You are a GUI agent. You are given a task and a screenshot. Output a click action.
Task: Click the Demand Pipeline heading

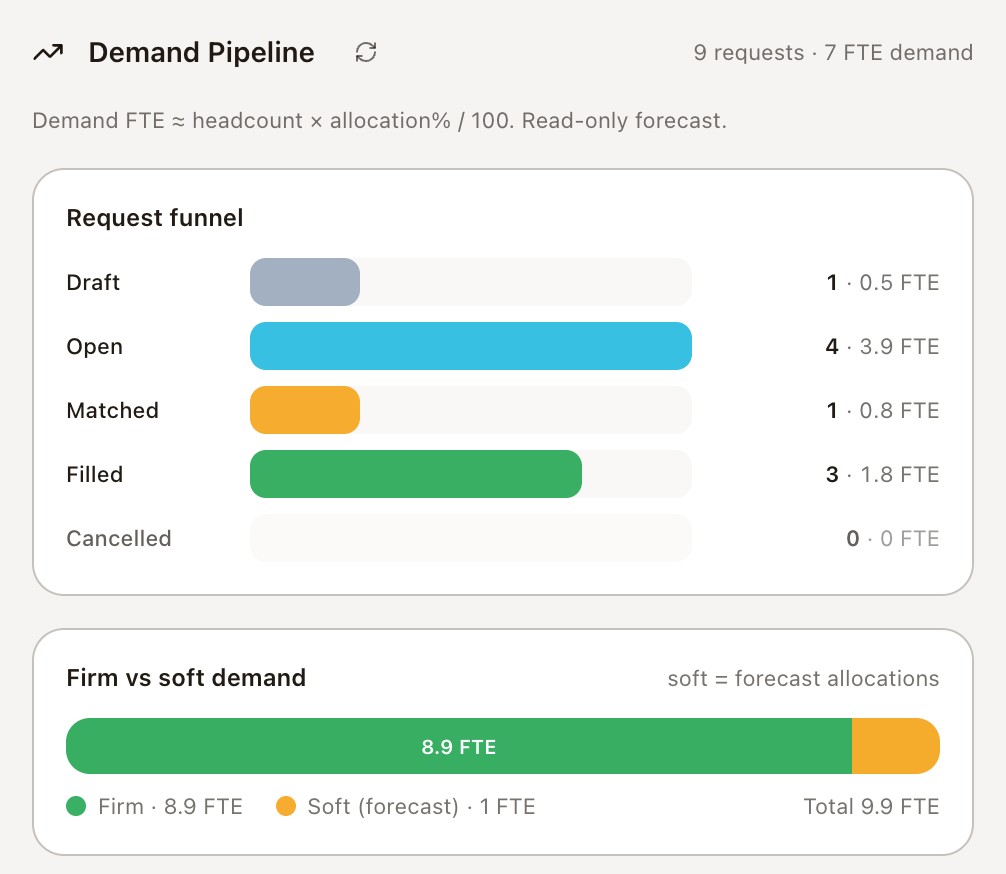201,53
